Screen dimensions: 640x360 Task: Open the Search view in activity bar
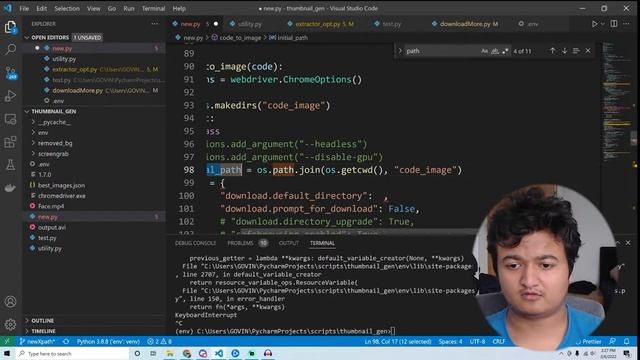pyautogui.click(x=11, y=50)
